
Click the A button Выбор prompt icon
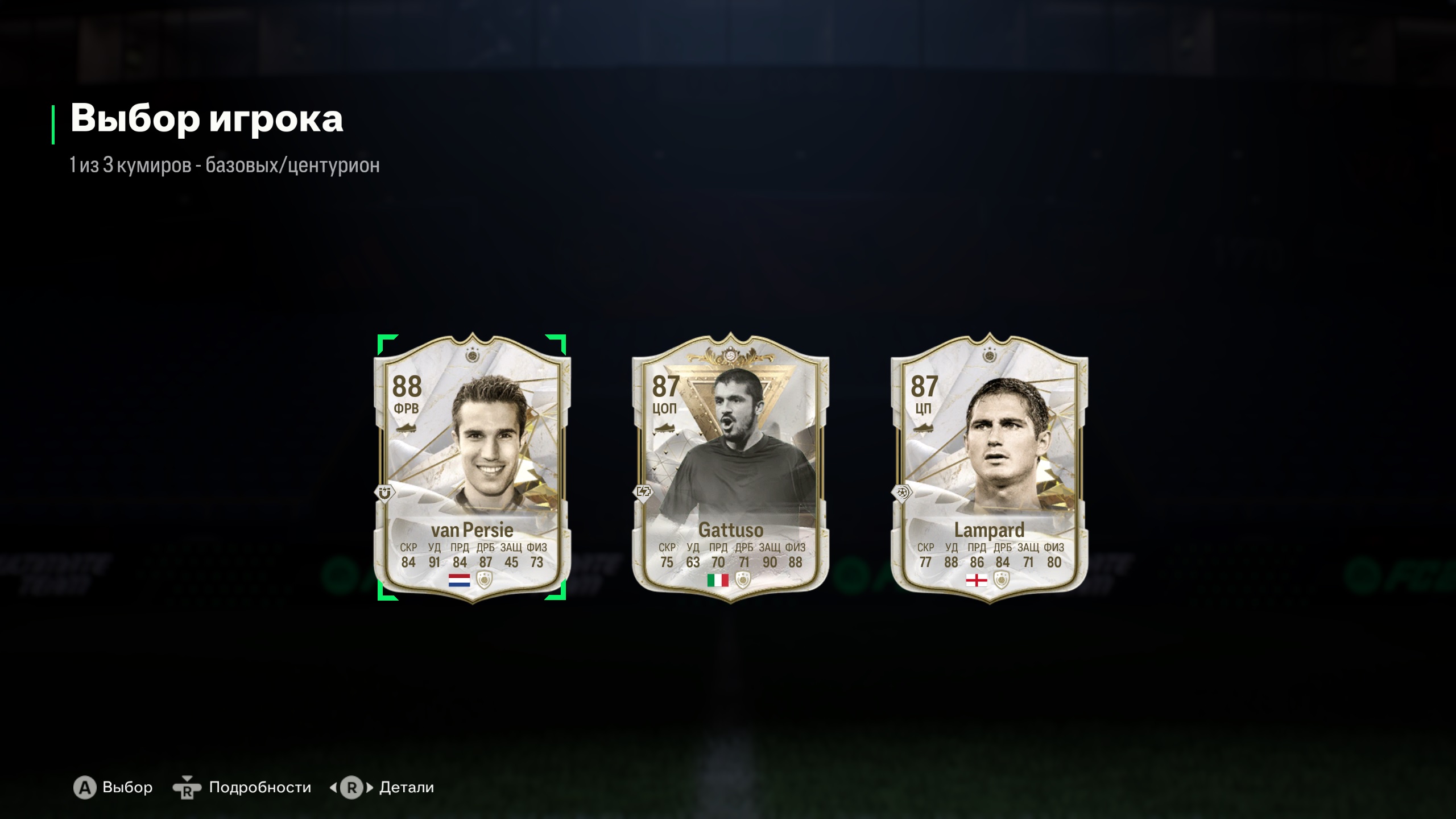(x=85, y=788)
